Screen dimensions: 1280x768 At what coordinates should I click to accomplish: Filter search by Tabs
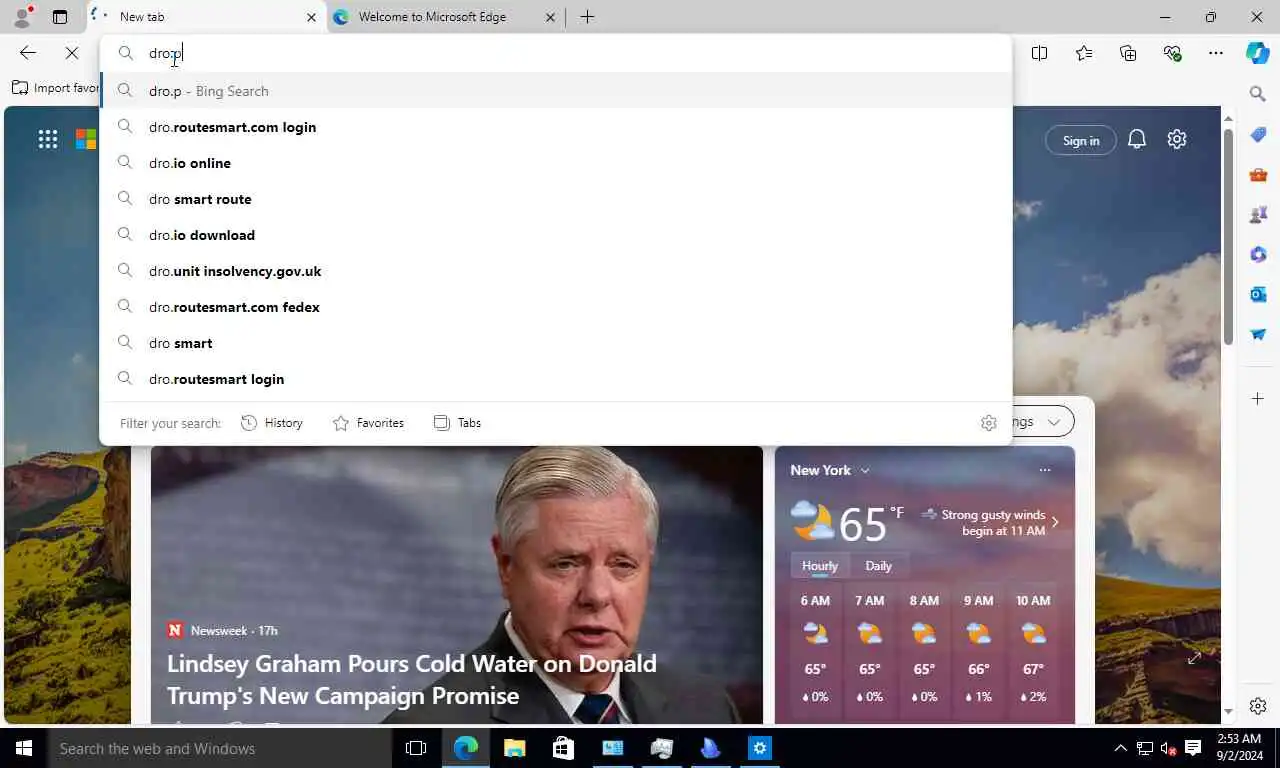457,423
